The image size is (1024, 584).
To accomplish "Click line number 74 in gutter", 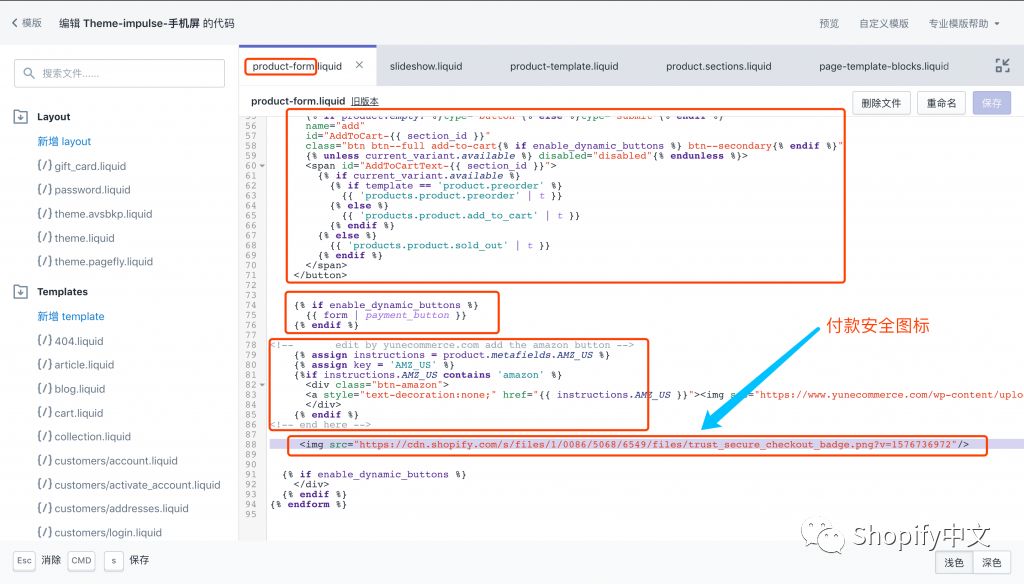I will tap(251, 305).
